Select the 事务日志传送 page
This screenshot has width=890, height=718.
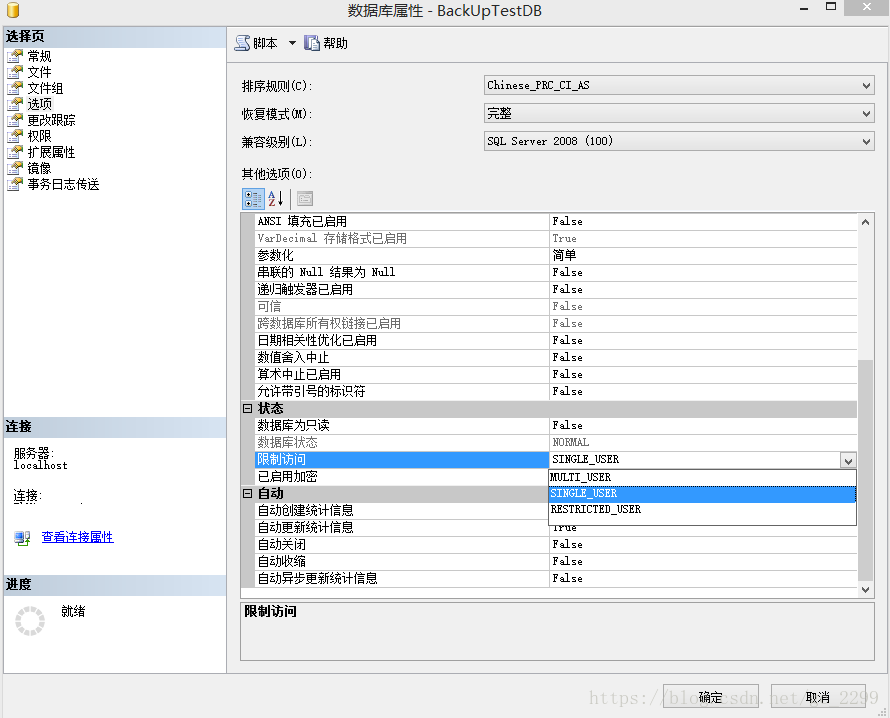point(63,185)
